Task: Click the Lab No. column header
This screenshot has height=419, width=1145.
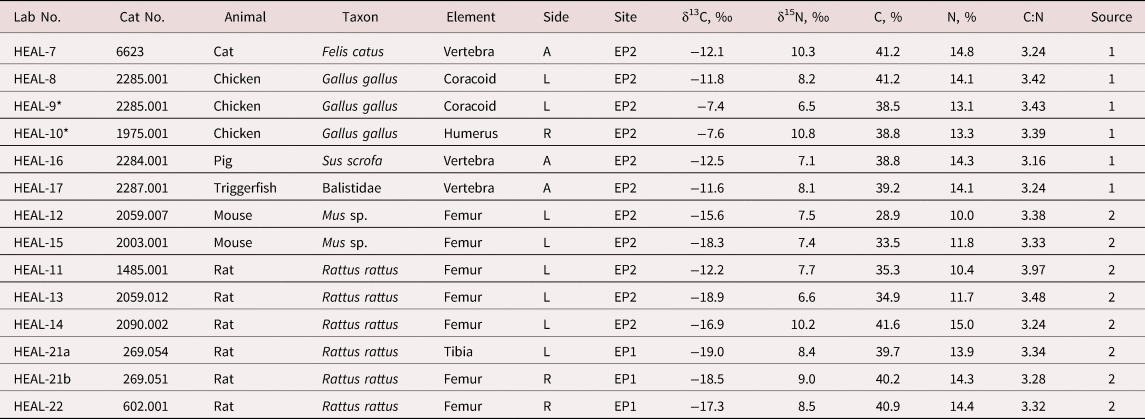Action: pyautogui.click(x=36, y=18)
